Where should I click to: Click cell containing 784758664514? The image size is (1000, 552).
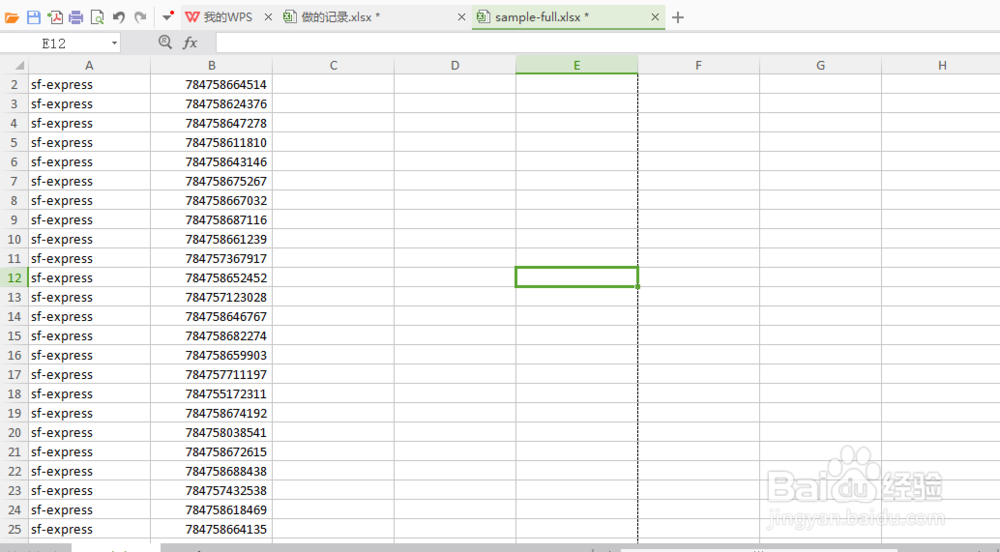click(x=211, y=84)
